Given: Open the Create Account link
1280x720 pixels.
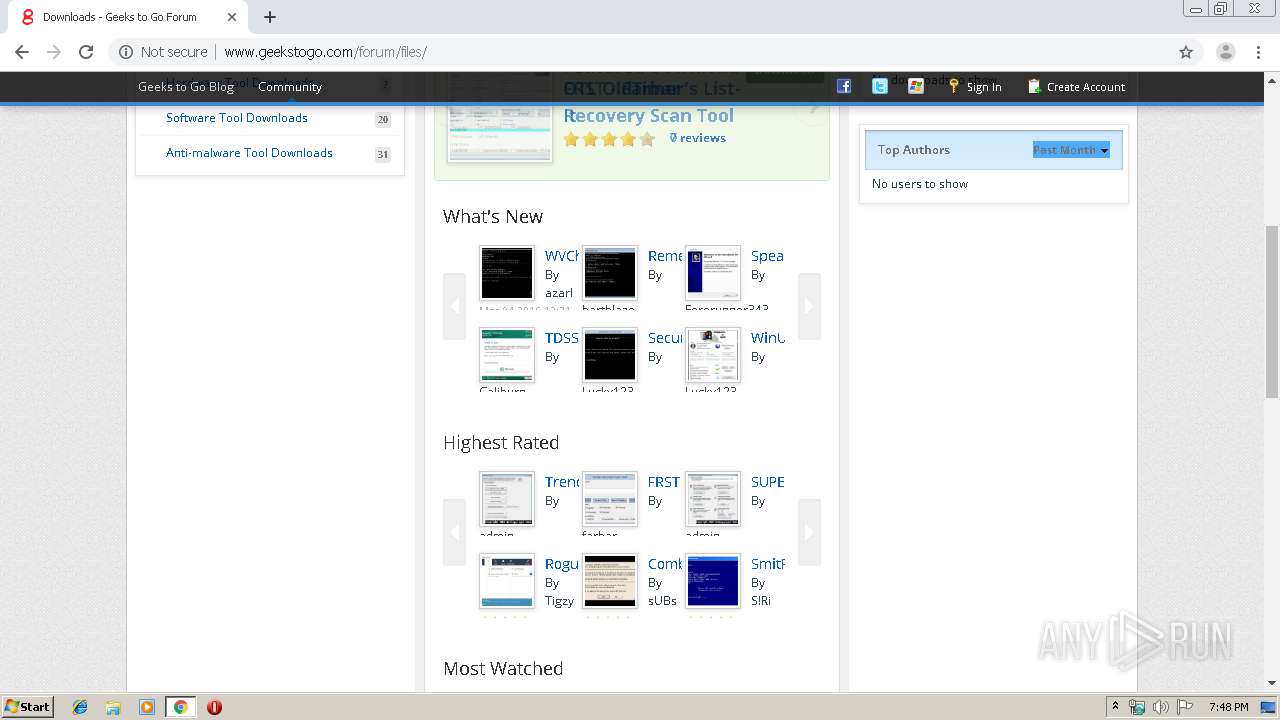Looking at the screenshot, I should pos(1076,87).
